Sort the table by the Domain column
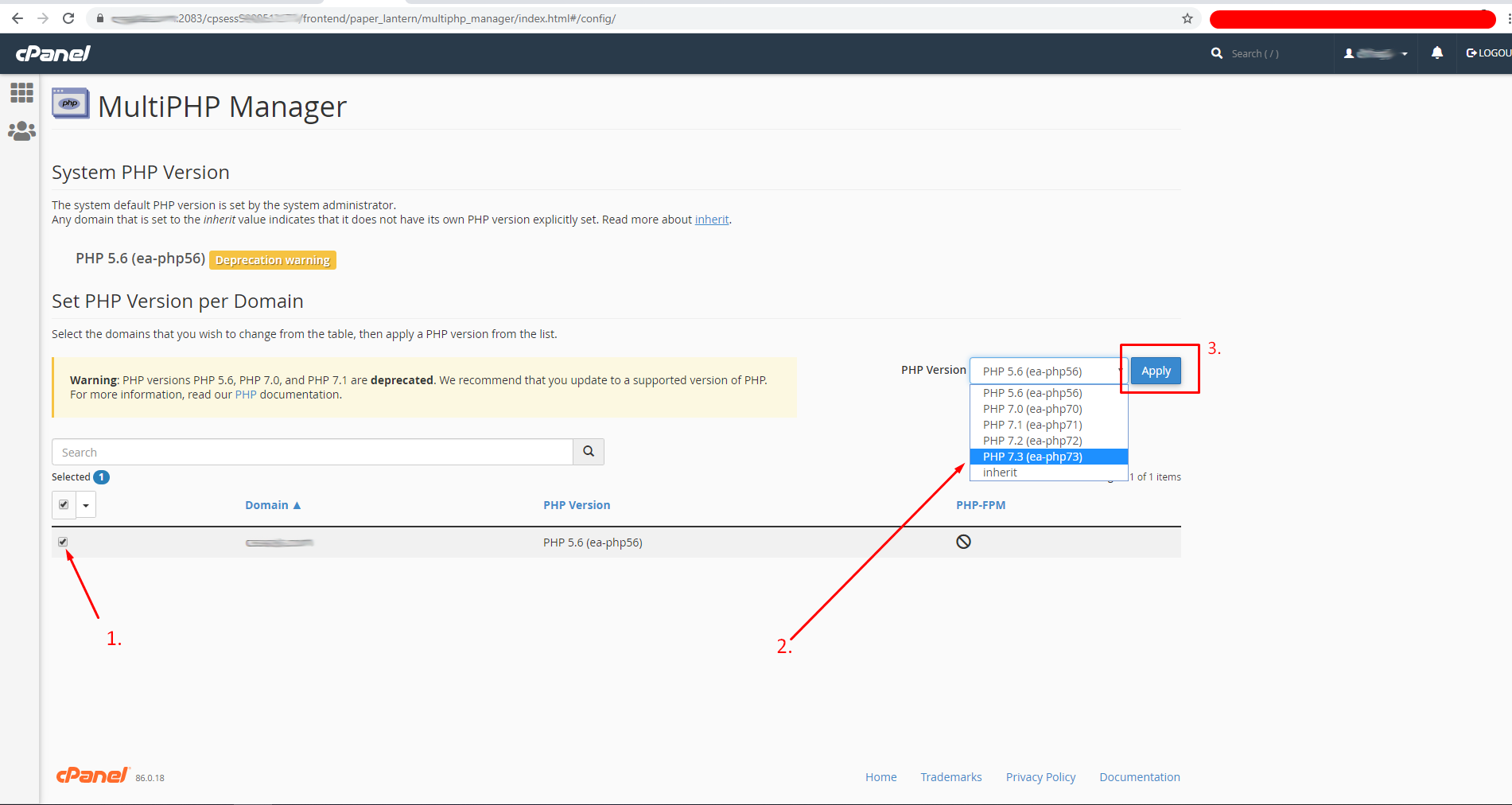1512x805 pixels. tap(272, 505)
